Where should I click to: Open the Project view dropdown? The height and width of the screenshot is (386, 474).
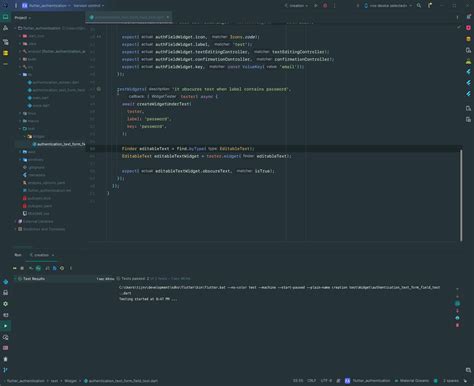tap(23, 17)
